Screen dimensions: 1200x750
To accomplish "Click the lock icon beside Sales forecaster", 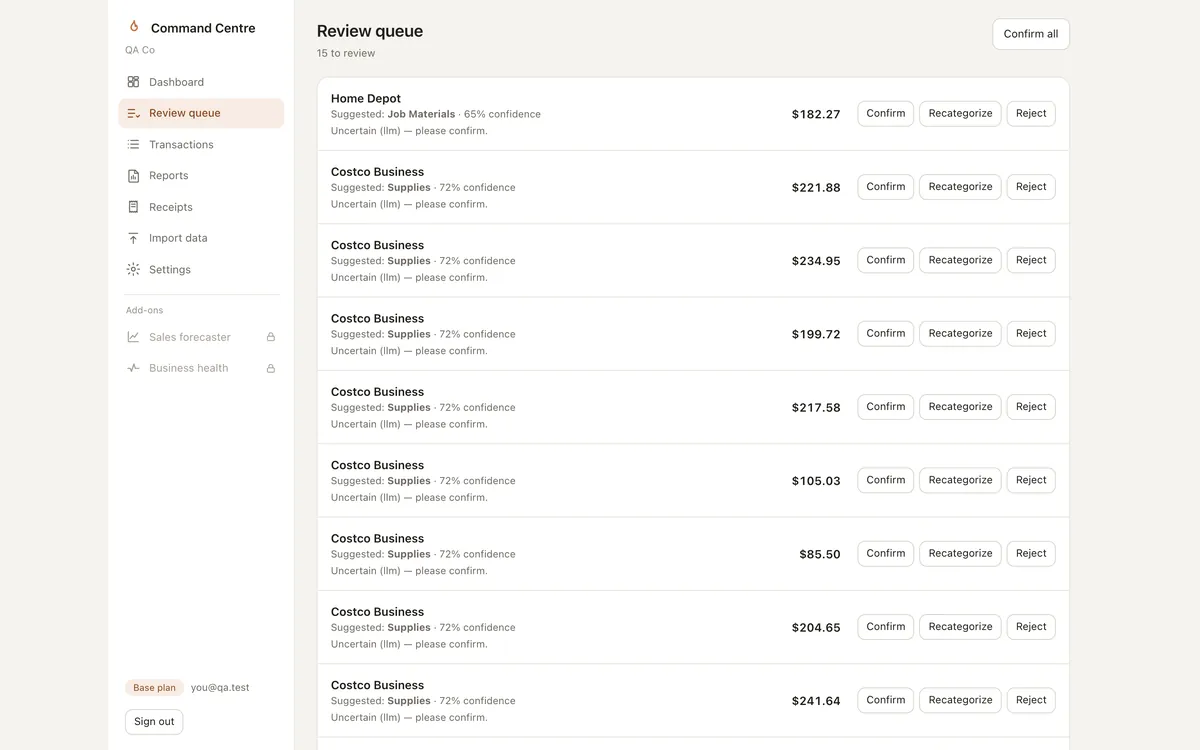I will click(x=270, y=337).
